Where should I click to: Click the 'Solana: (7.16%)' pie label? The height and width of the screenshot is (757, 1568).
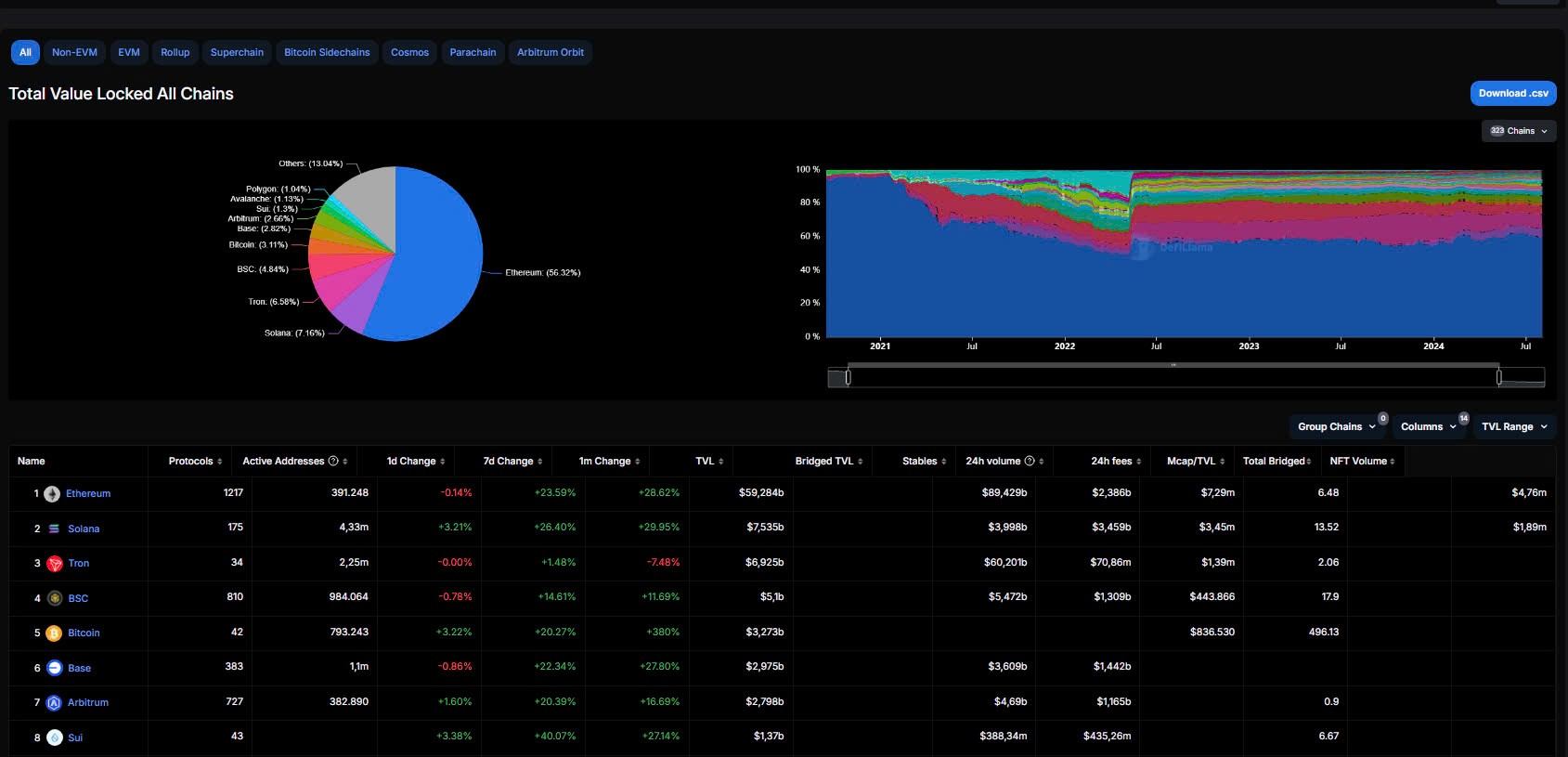pyautogui.click(x=294, y=333)
